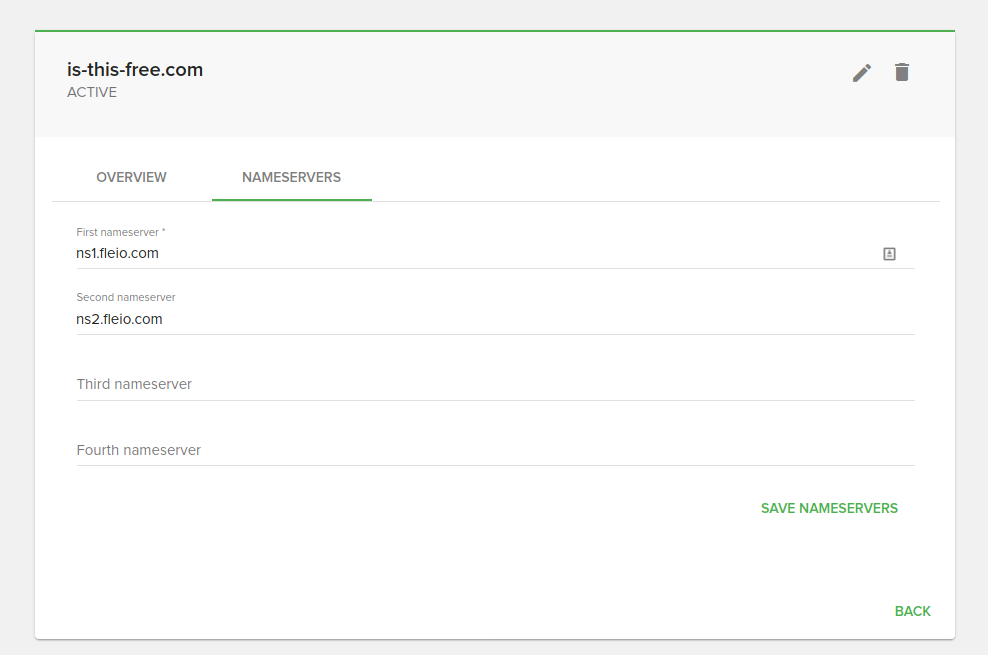Select the Nameservers tab

coord(291,177)
